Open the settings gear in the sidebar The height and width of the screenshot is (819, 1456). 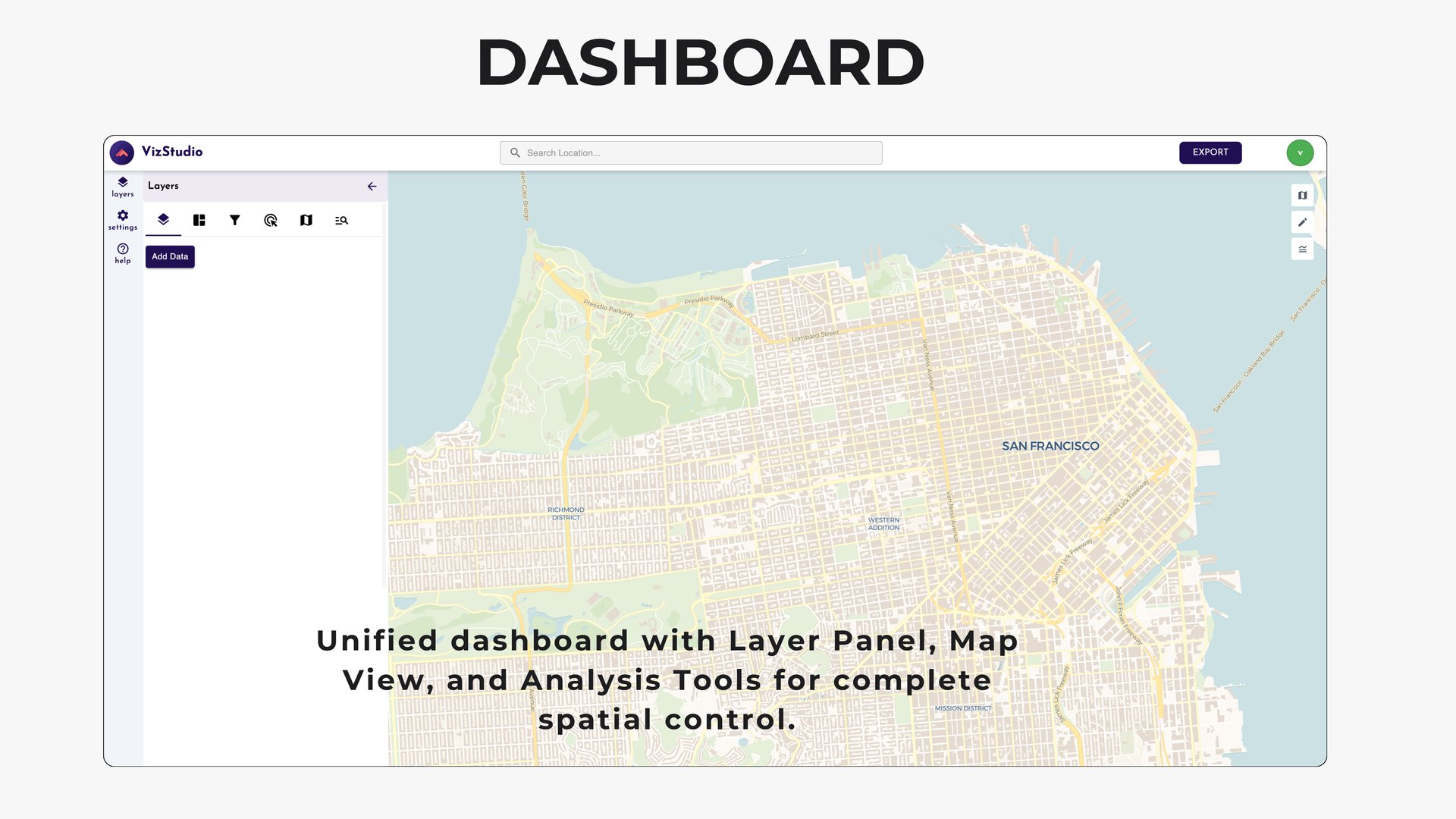point(122,220)
